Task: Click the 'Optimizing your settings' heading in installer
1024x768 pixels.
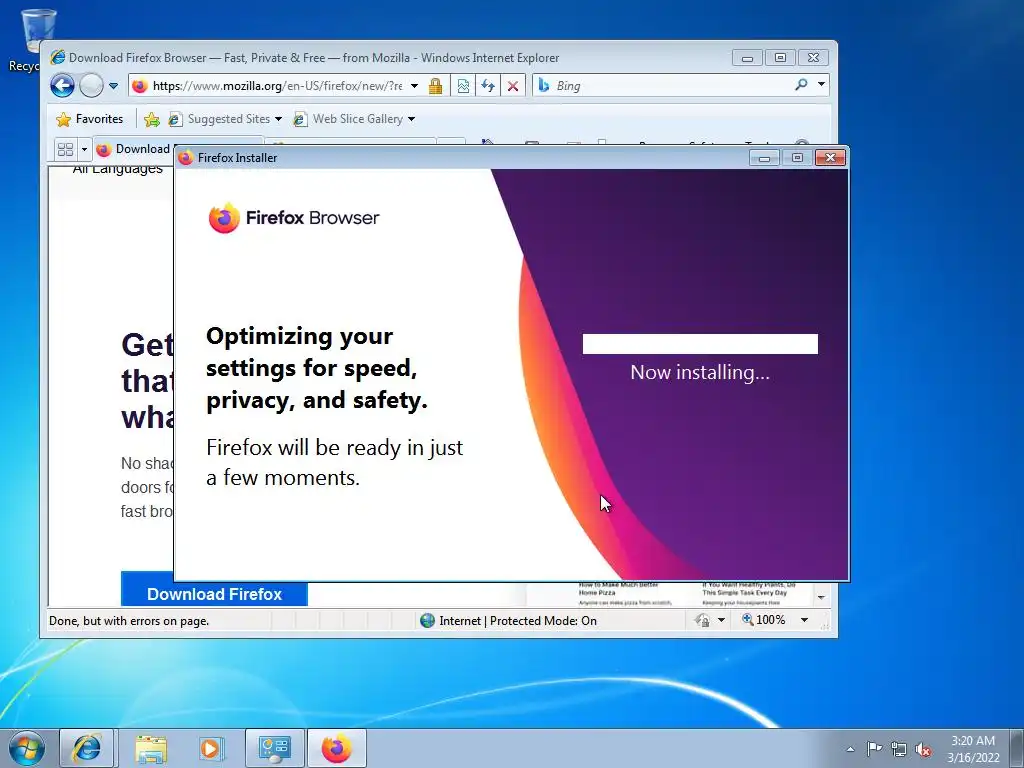Action: [x=317, y=368]
